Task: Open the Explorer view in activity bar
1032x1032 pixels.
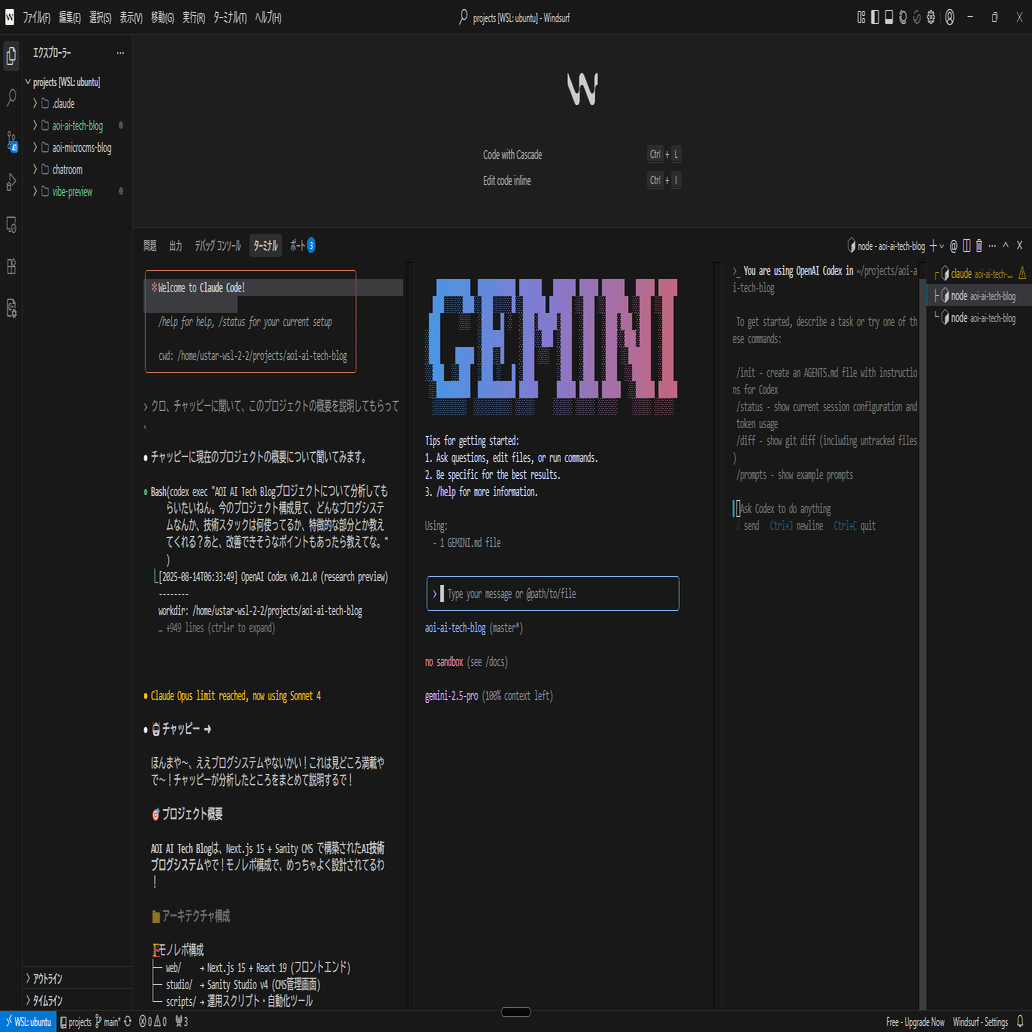Action: tap(11, 56)
